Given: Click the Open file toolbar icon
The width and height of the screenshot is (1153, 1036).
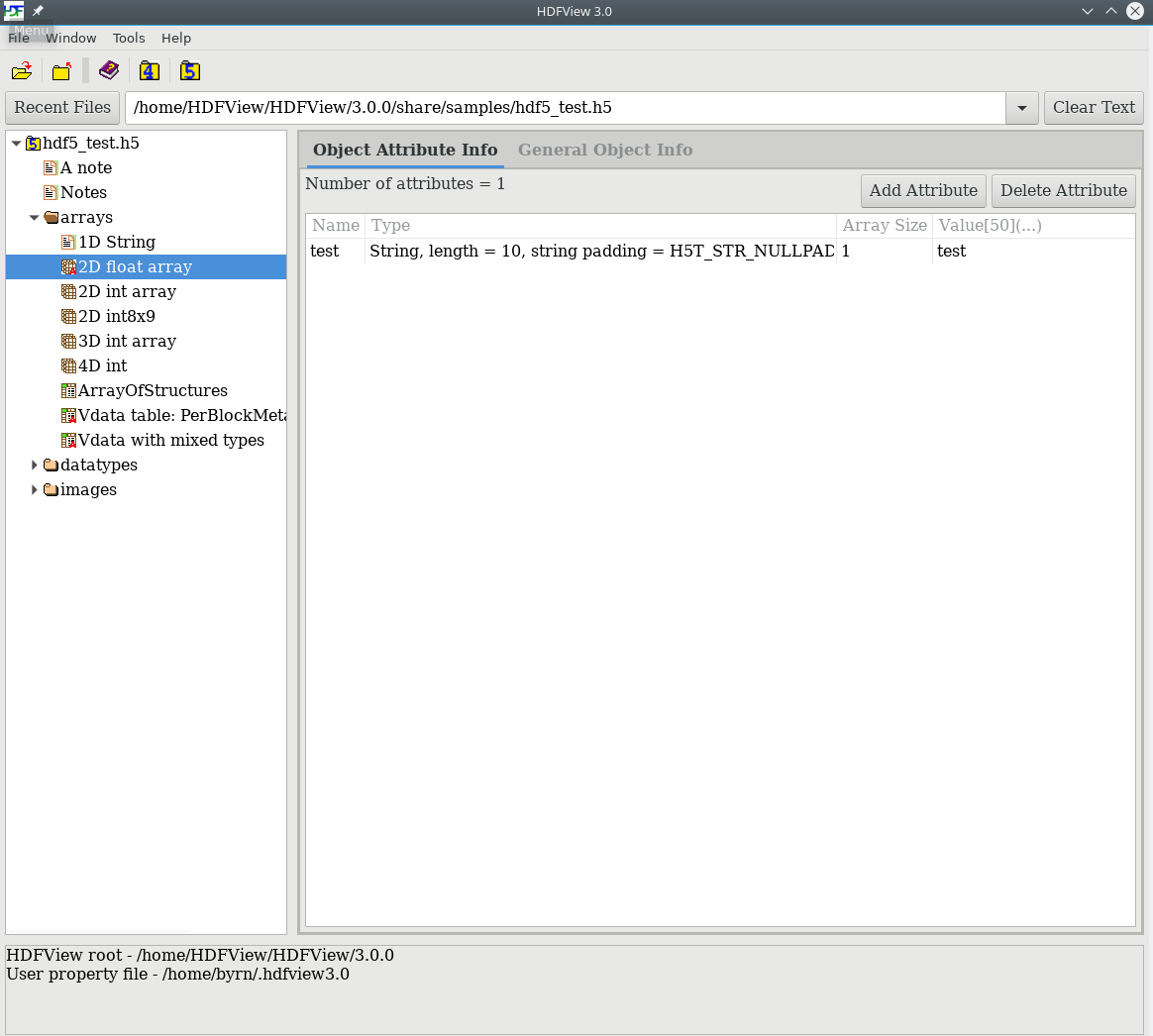Looking at the screenshot, I should [x=22, y=71].
